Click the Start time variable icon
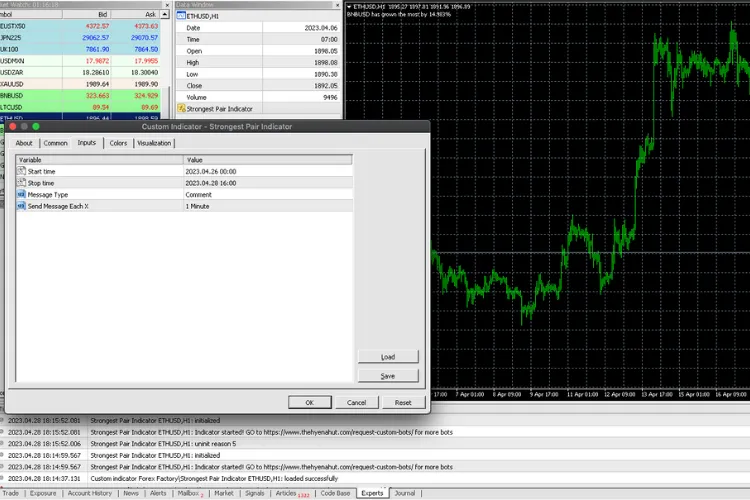The height and width of the screenshot is (500, 750). [x=21, y=172]
